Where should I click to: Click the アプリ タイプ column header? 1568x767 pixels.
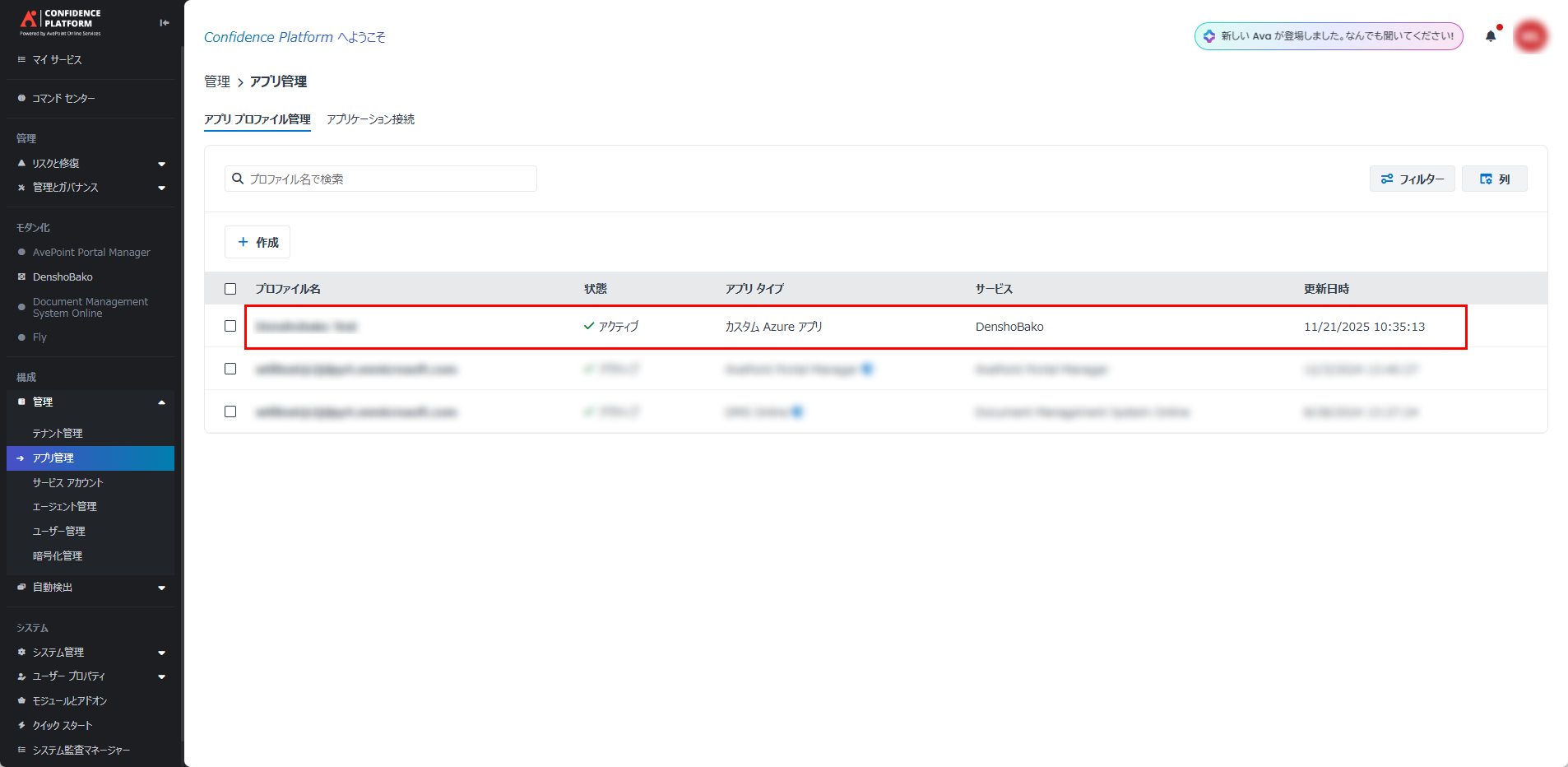[754, 289]
